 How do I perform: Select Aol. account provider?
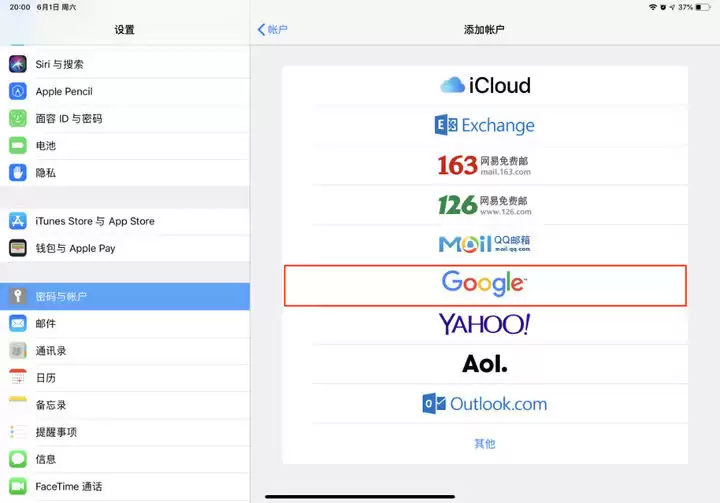coord(485,364)
